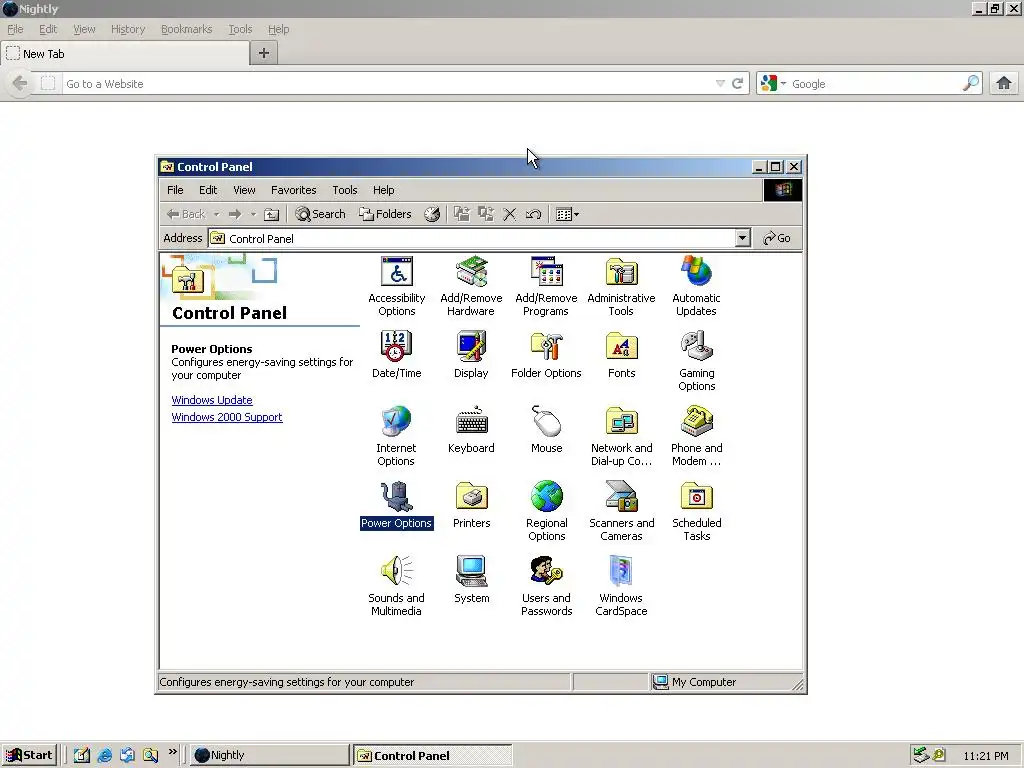
Task: Select Regional Options globe icon
Action: click(x=547, y=497)
